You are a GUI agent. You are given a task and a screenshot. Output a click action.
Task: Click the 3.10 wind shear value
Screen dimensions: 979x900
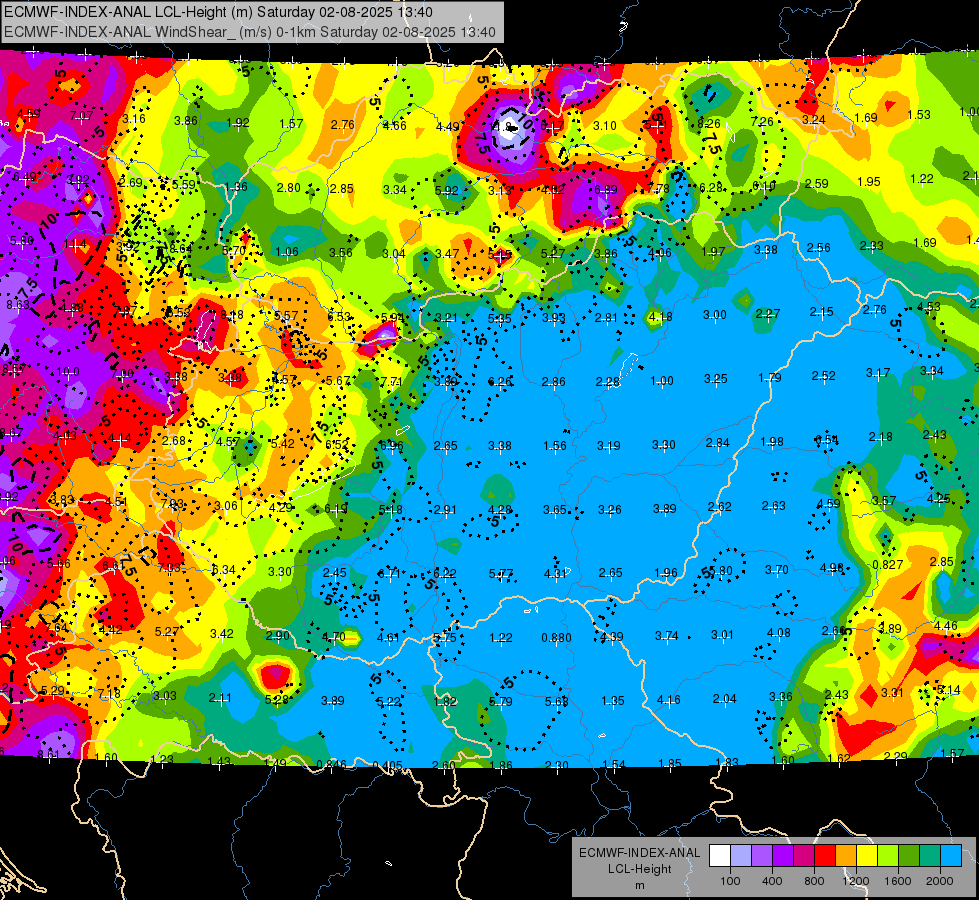(x=604, y=126)
